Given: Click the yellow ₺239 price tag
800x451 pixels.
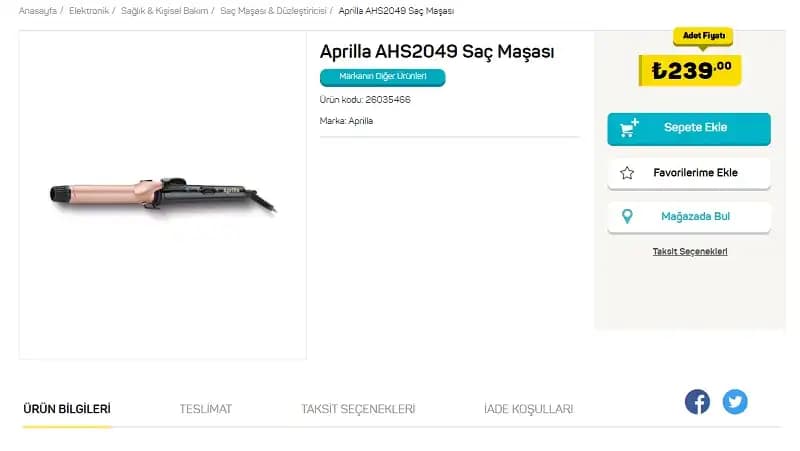Looking at the screenshot, I should click(x=690, y=69).
